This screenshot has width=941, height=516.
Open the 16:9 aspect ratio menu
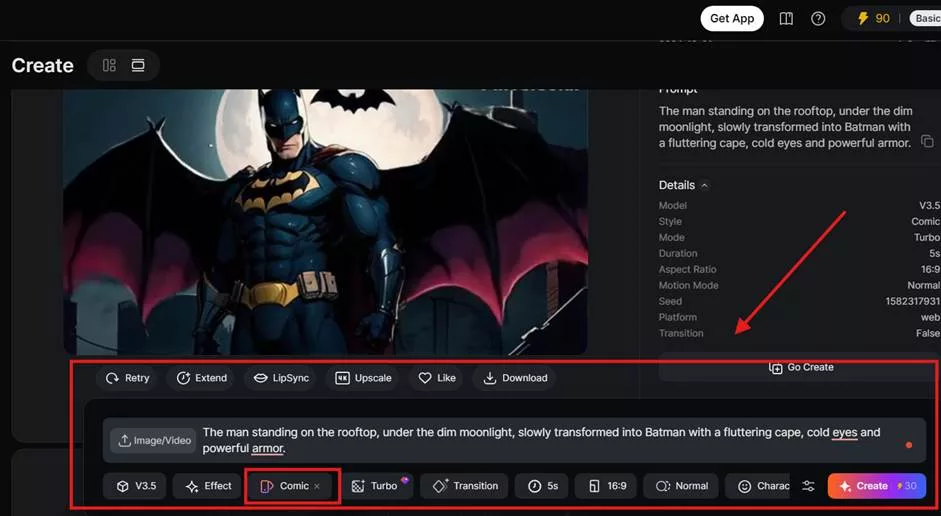pos(608,486)
